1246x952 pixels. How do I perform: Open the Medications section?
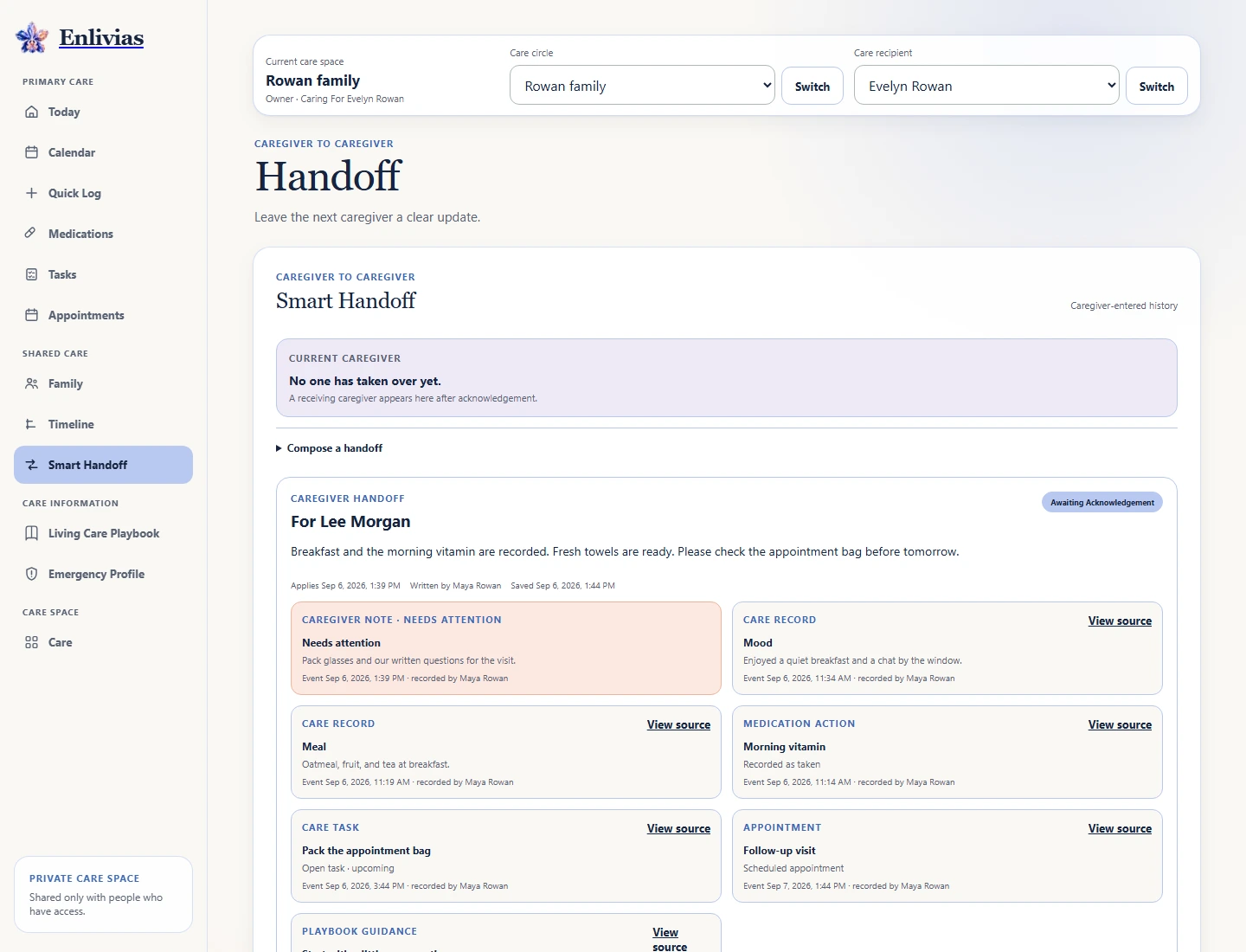coord(103,234)
